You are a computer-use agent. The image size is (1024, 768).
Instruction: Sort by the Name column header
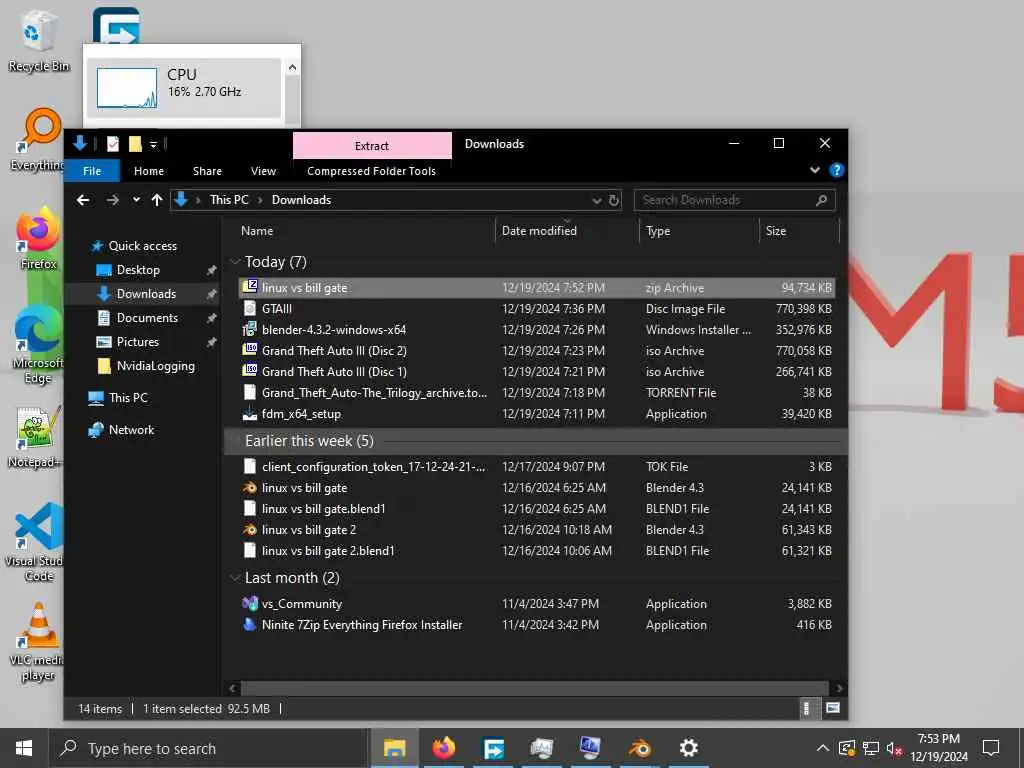point(361,231)
